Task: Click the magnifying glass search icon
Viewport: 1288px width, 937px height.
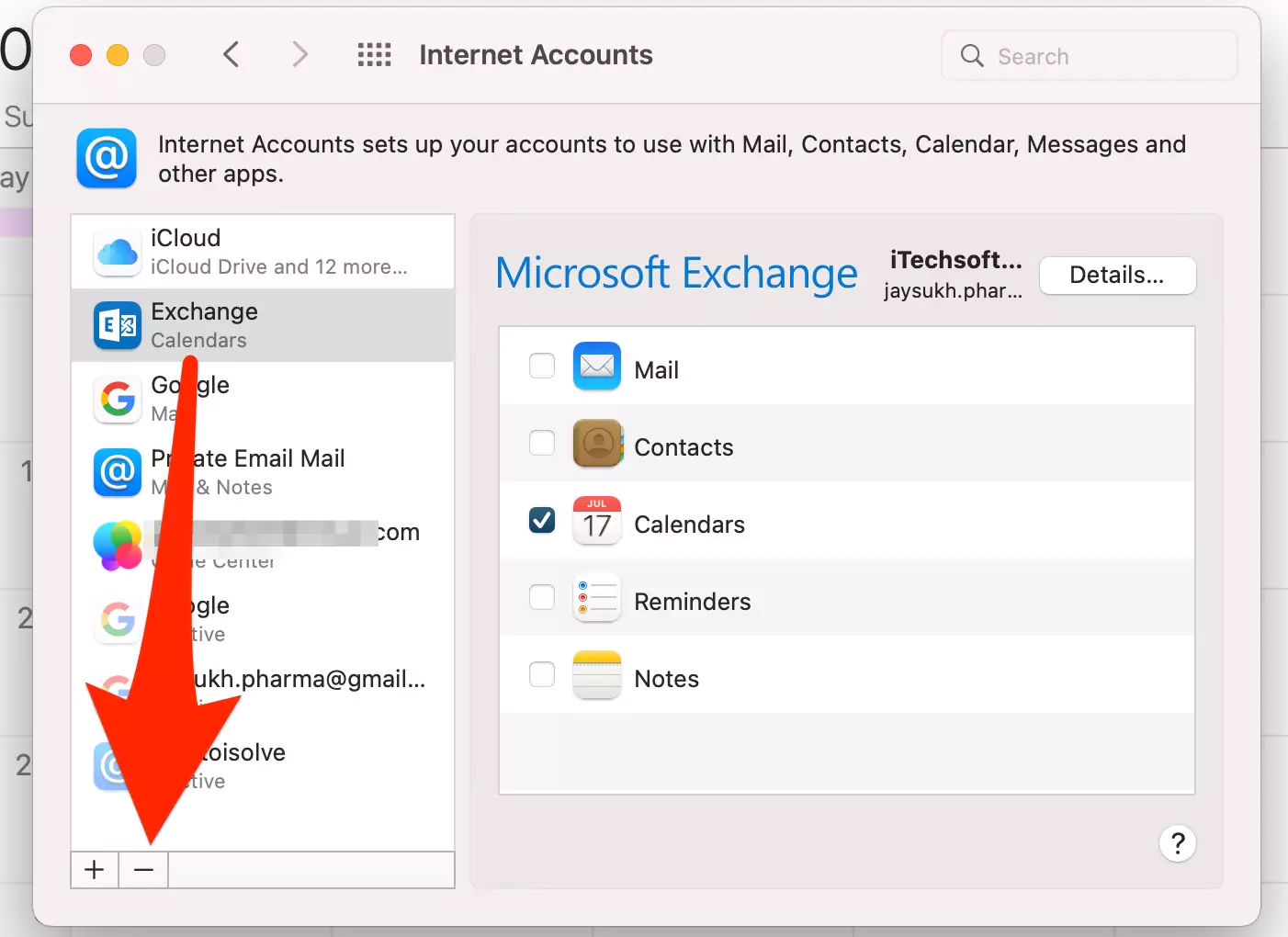Action: (972, 56)
